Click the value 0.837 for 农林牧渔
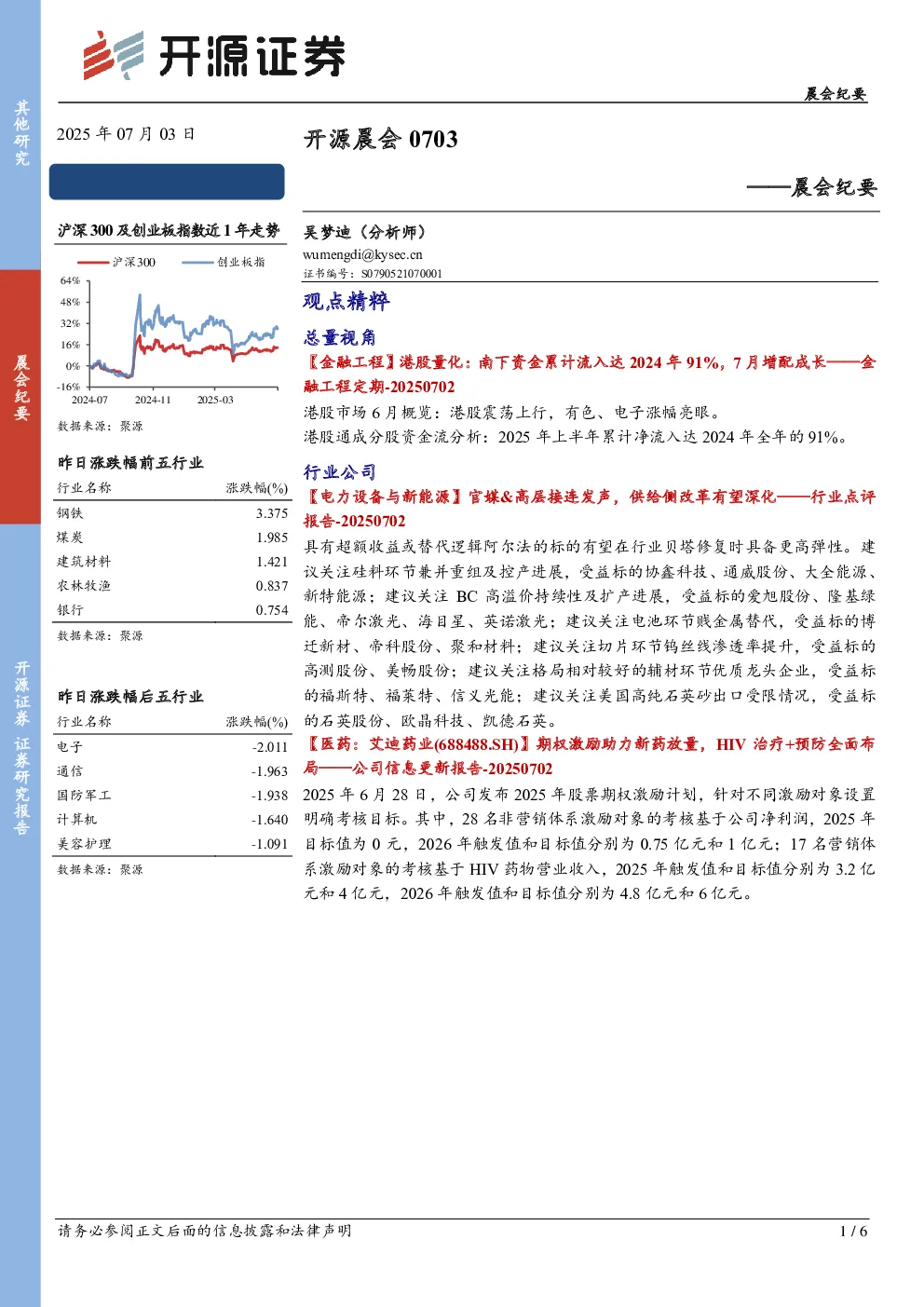The image size is (924, 1307). (272, 586)
